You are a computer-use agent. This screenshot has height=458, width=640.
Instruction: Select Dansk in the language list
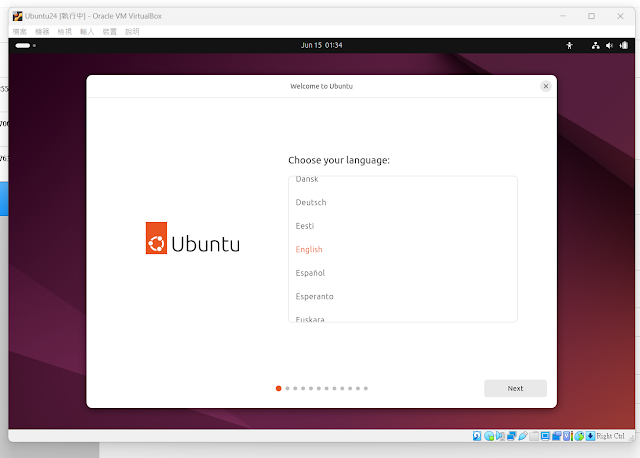(x=403, y=179)
